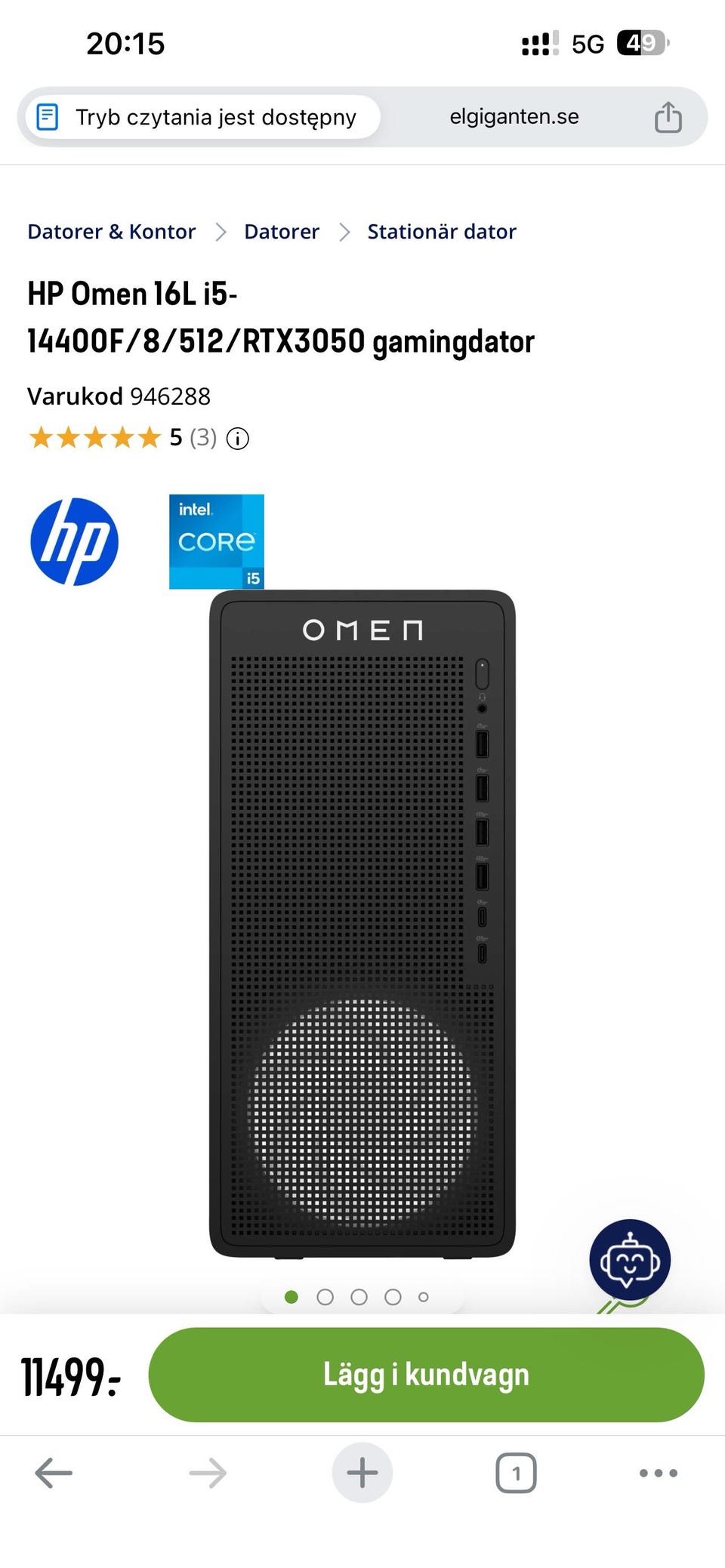Viewport: 725px width, 1568px height.
Task: Open Datorer & Kontor breadcrumb
Action: [111, 232]
